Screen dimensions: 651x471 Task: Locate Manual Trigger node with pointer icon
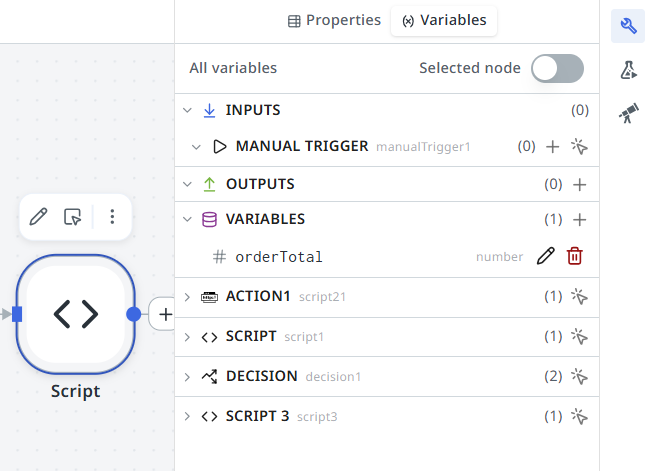[x=579, y=147]
